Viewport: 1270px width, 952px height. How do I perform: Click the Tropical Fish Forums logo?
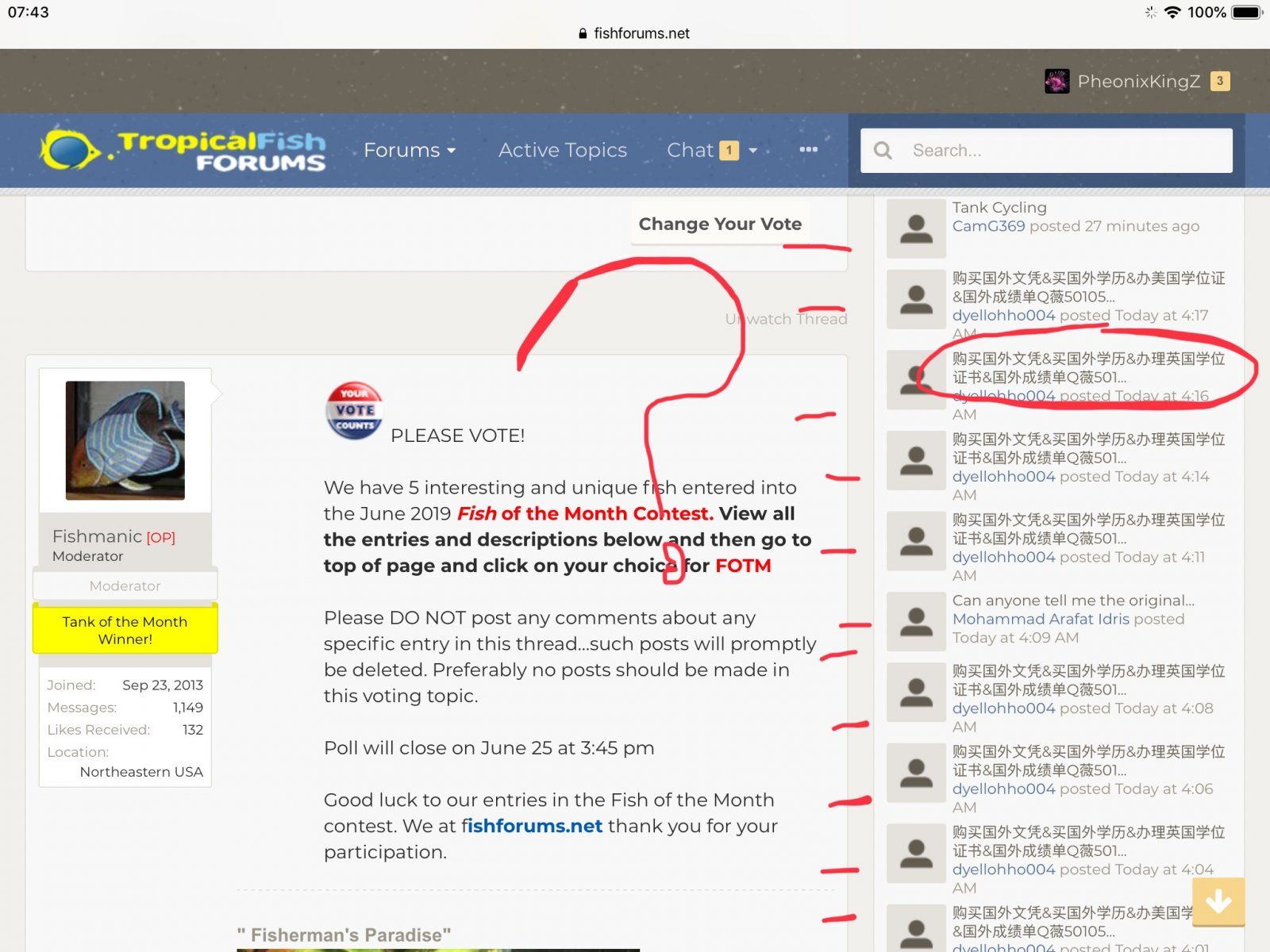tap(183, 150)
